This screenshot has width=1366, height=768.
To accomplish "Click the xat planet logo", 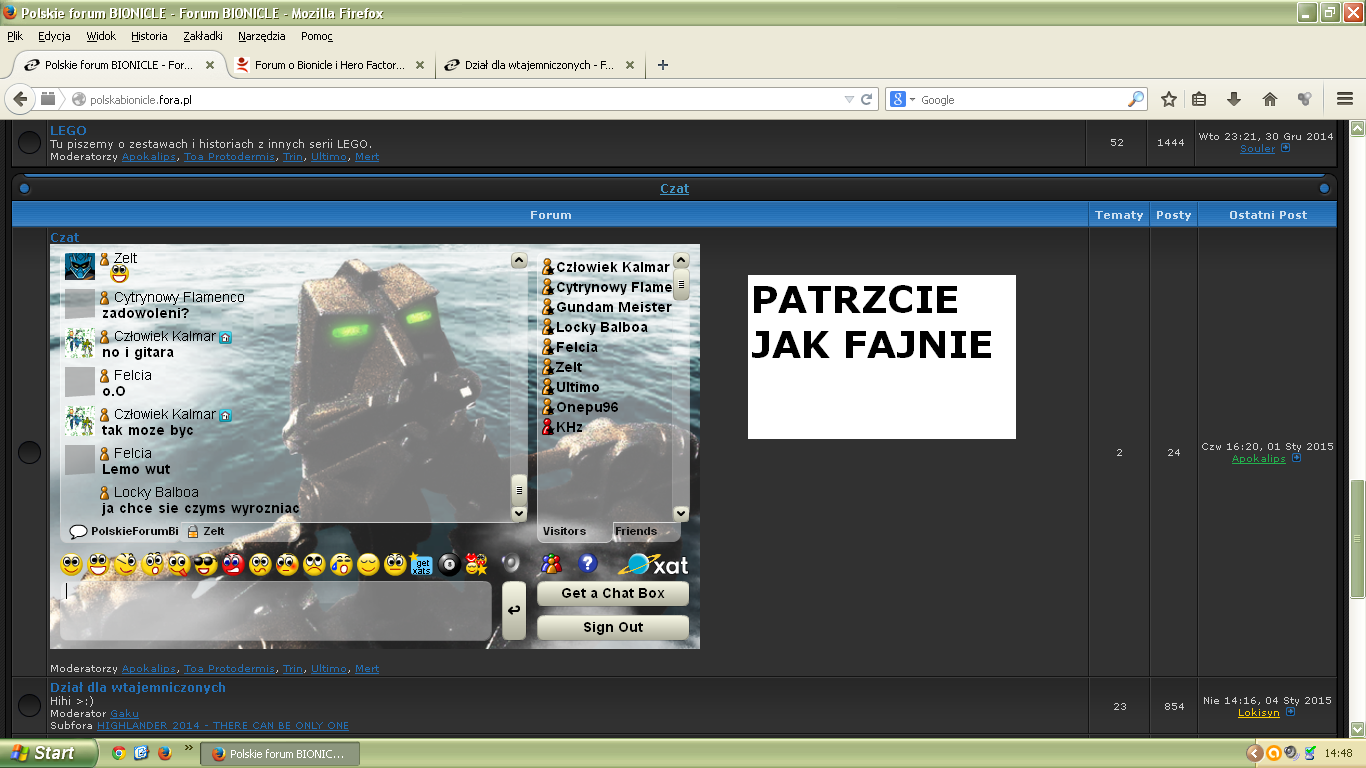I will tap(653, 564).
